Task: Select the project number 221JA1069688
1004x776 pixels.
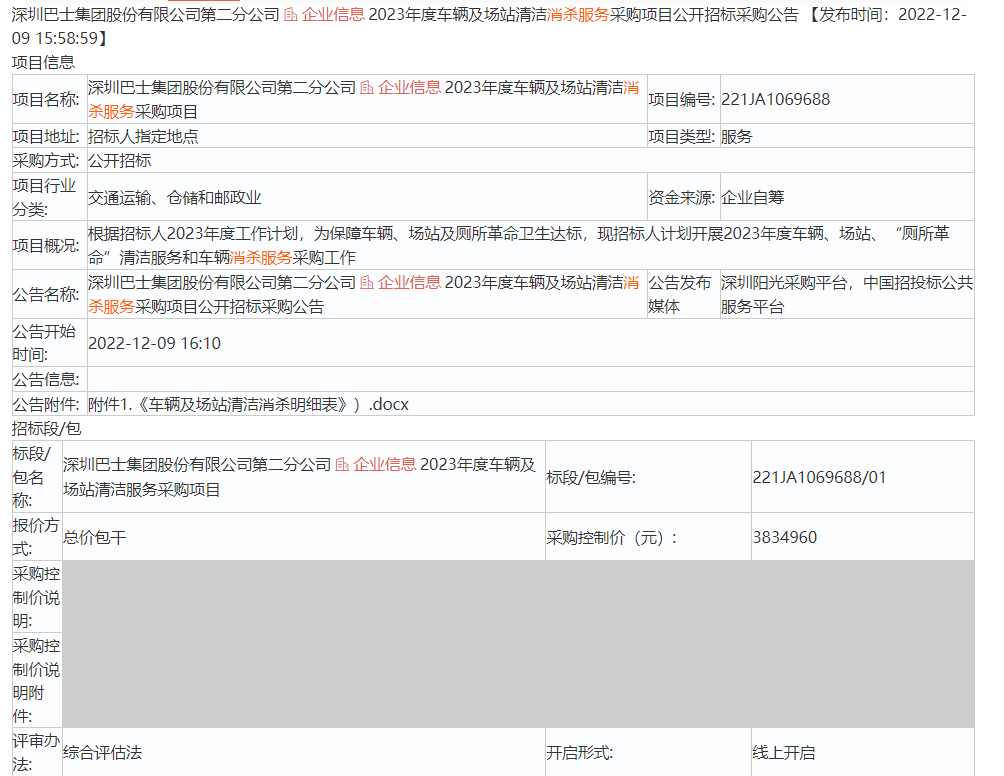Action: pos(775,99)
